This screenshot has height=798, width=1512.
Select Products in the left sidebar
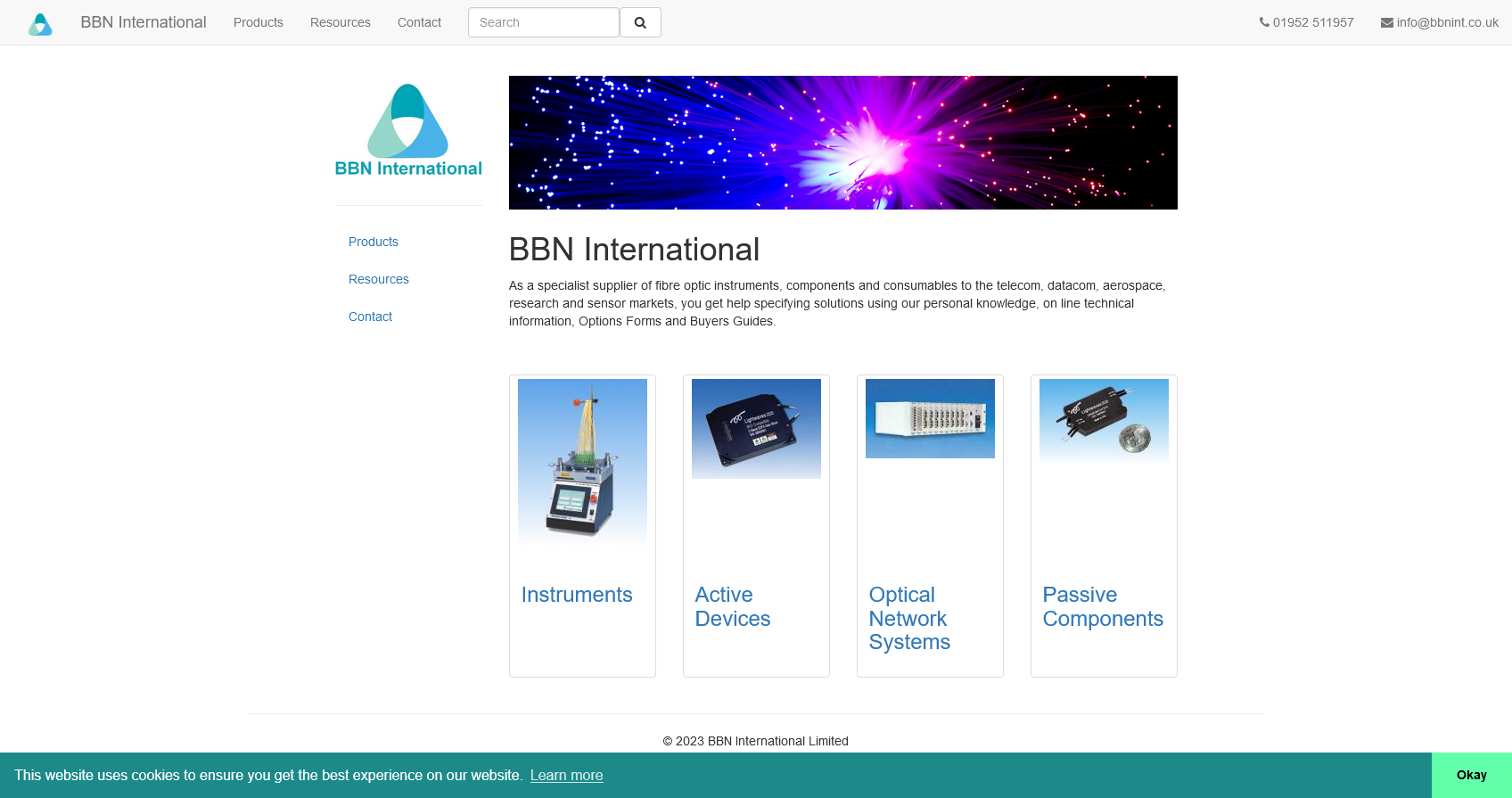[374, 242]
